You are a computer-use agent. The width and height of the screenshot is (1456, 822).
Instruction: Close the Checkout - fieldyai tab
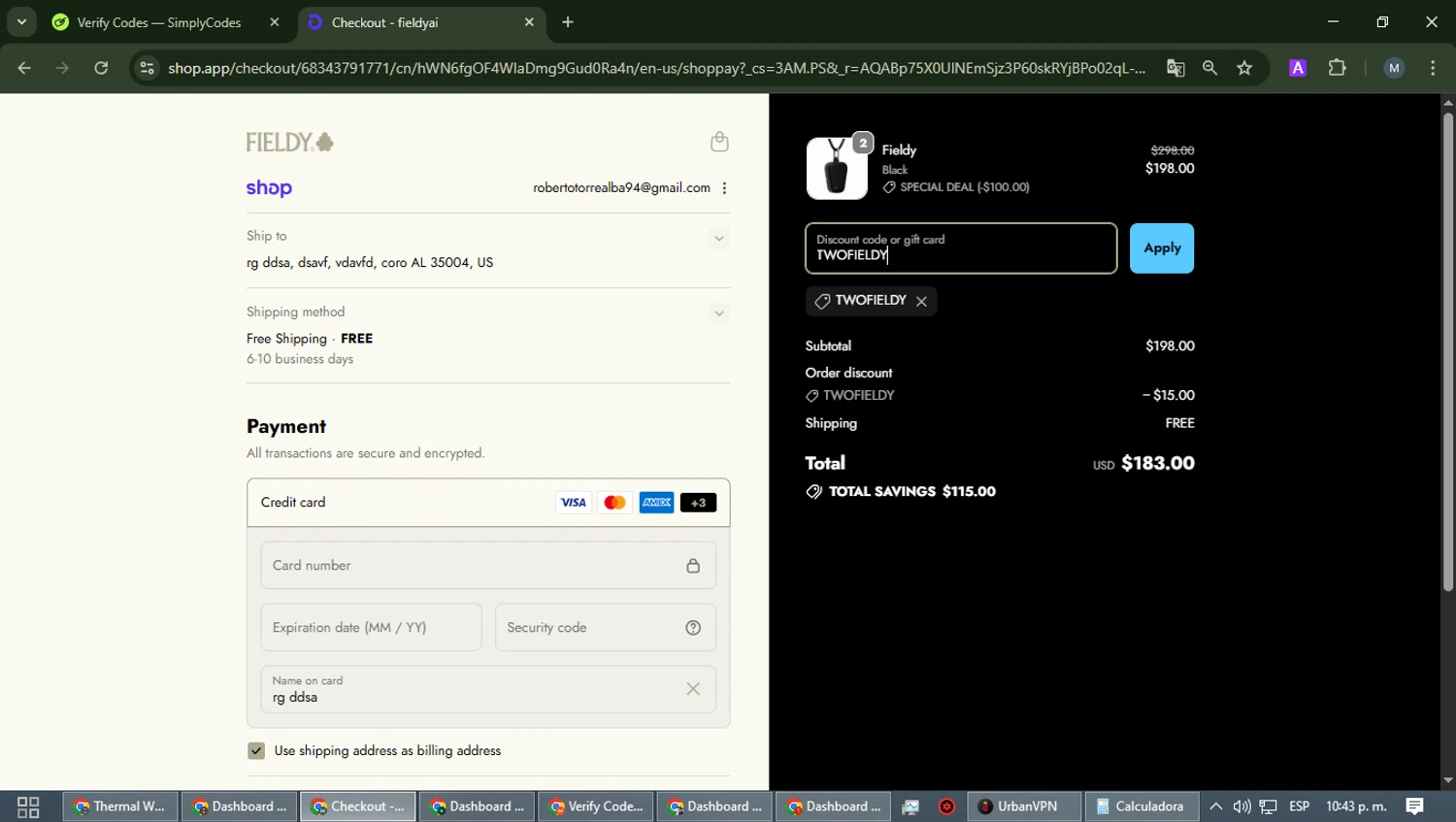529,22
